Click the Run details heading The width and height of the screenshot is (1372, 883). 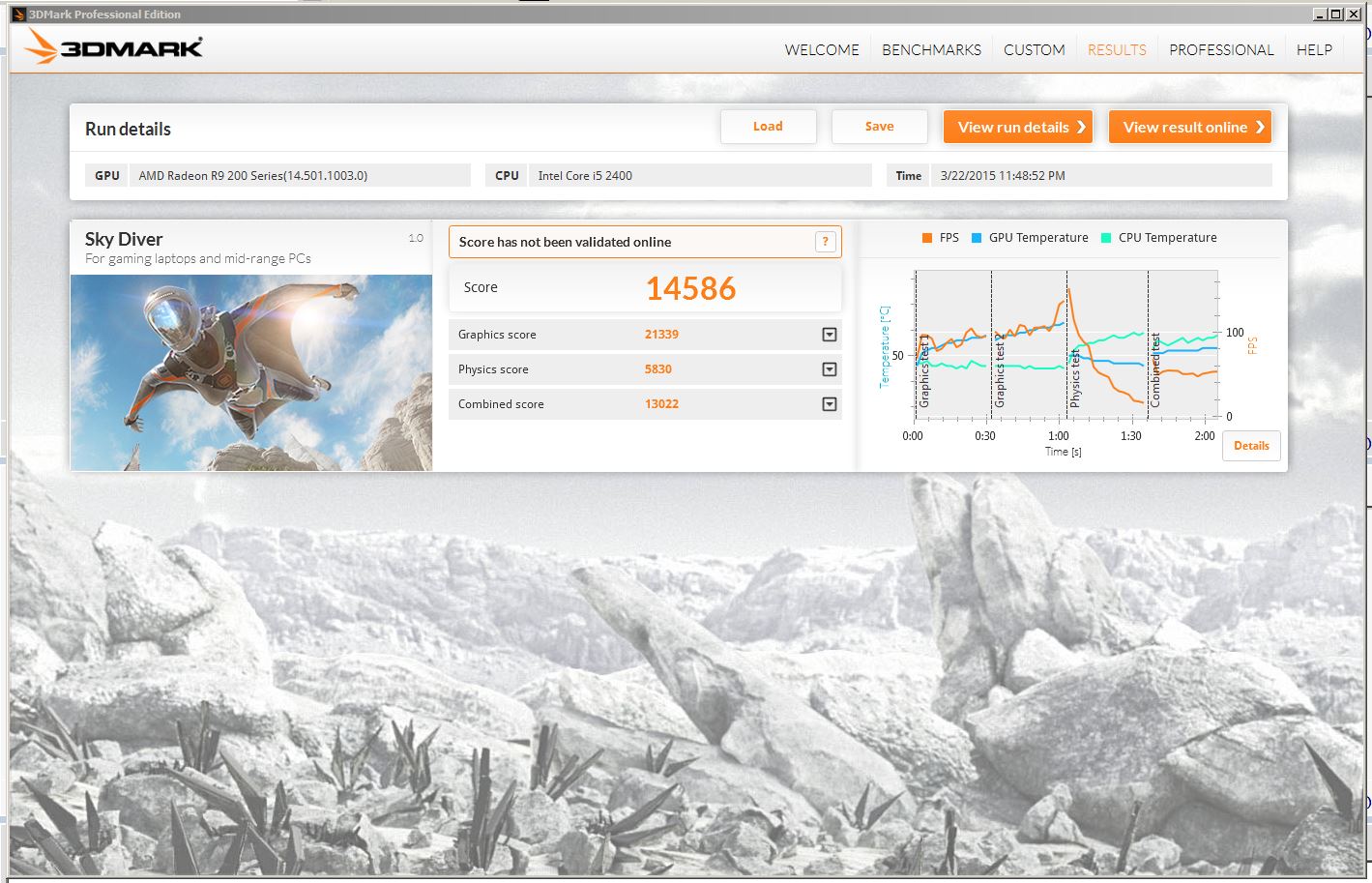(x=128, y=129)
